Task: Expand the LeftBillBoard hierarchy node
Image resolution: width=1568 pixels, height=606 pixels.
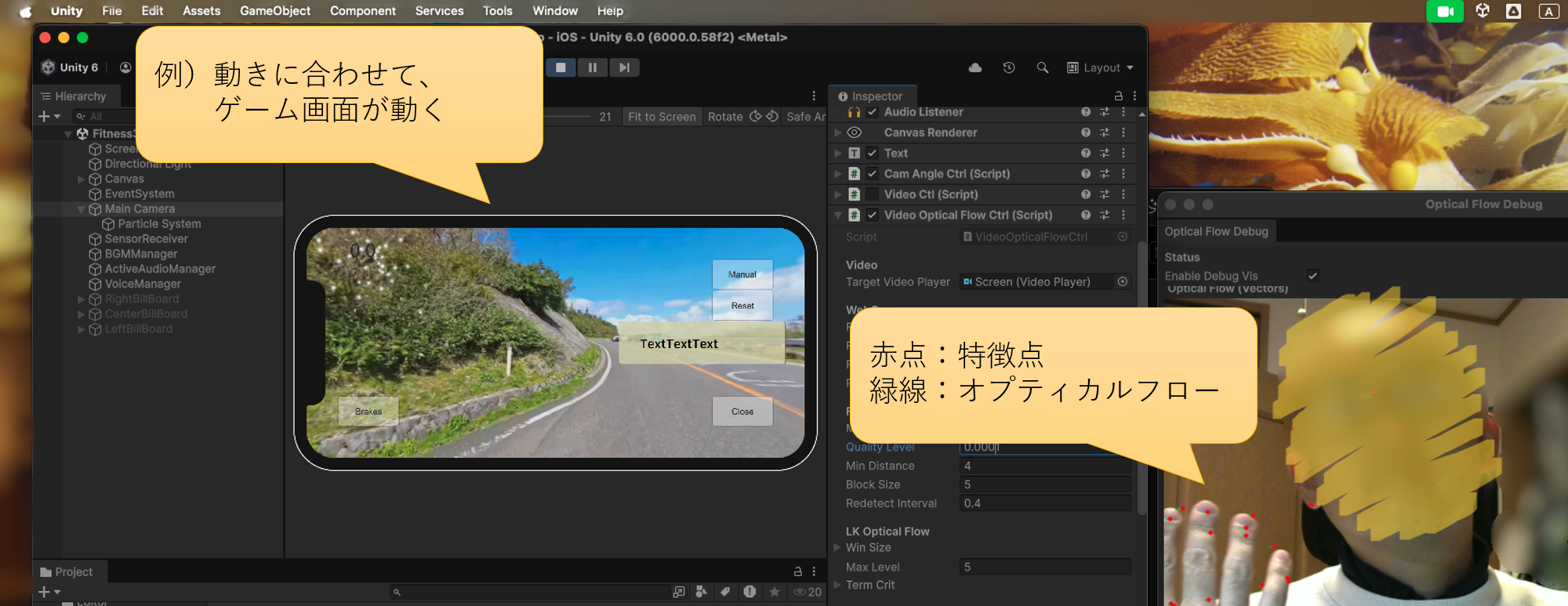Action: click(81, 329)
